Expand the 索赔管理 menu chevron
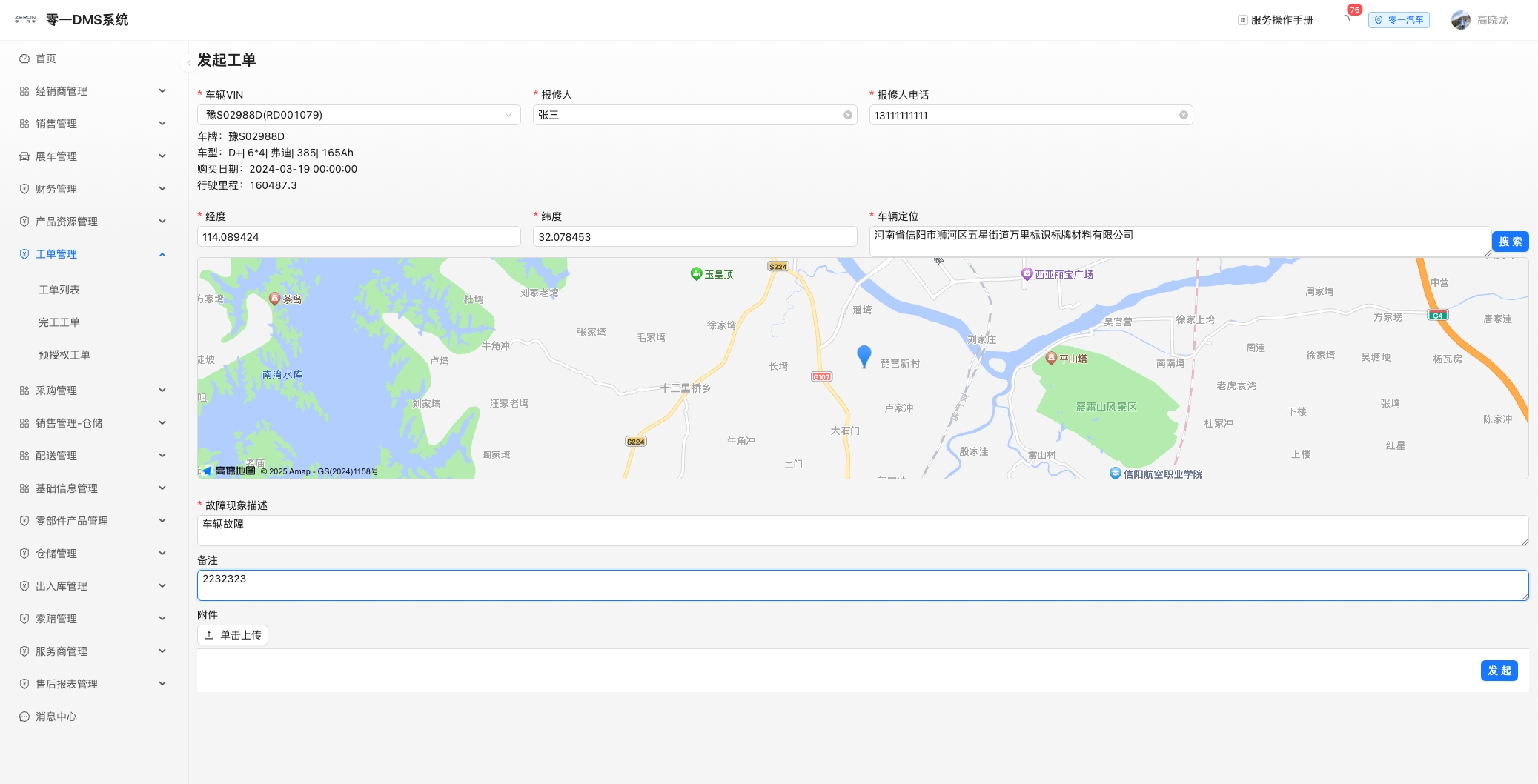 click(x=162, y=619)
